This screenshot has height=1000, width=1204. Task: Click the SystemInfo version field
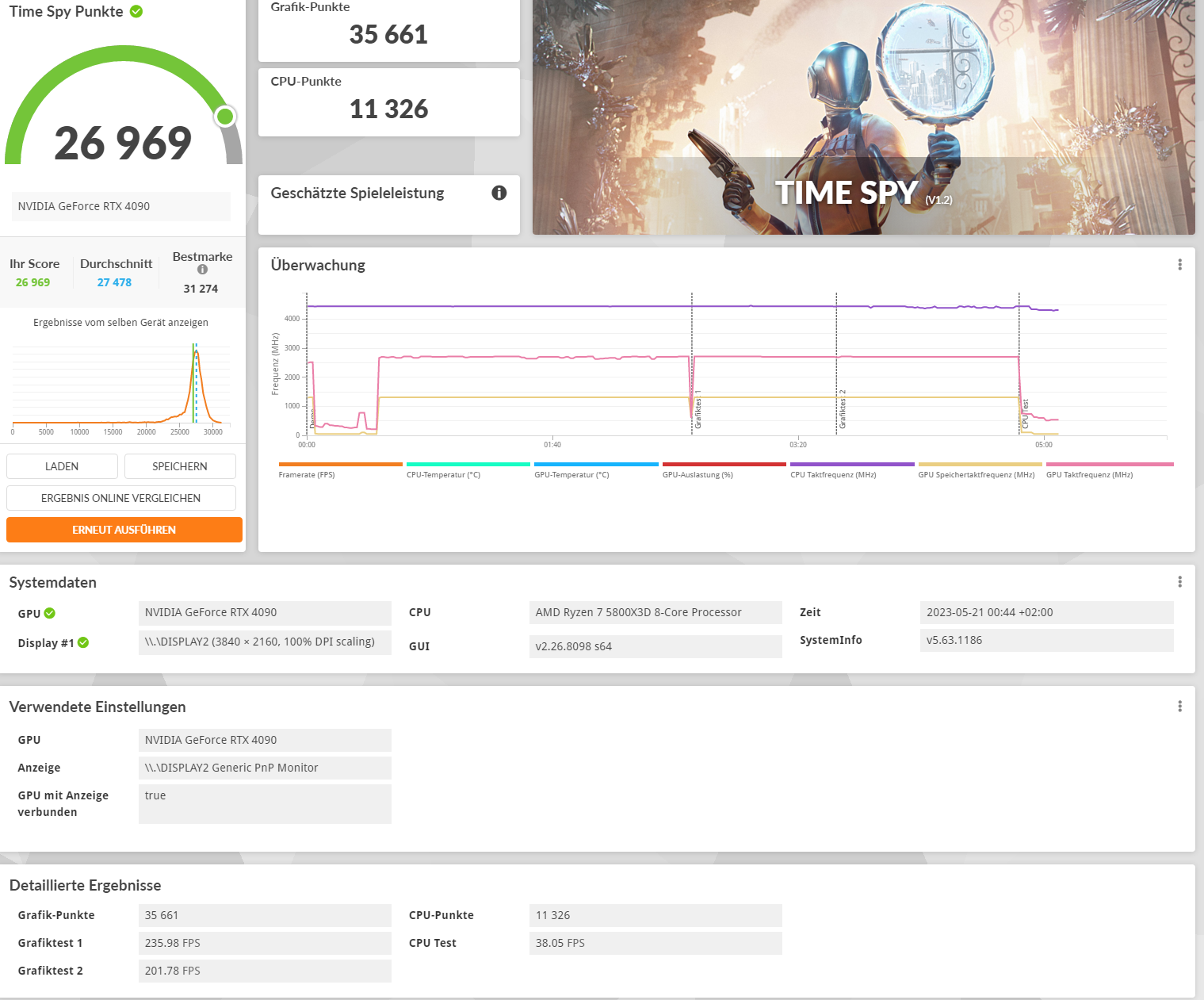1046,640
